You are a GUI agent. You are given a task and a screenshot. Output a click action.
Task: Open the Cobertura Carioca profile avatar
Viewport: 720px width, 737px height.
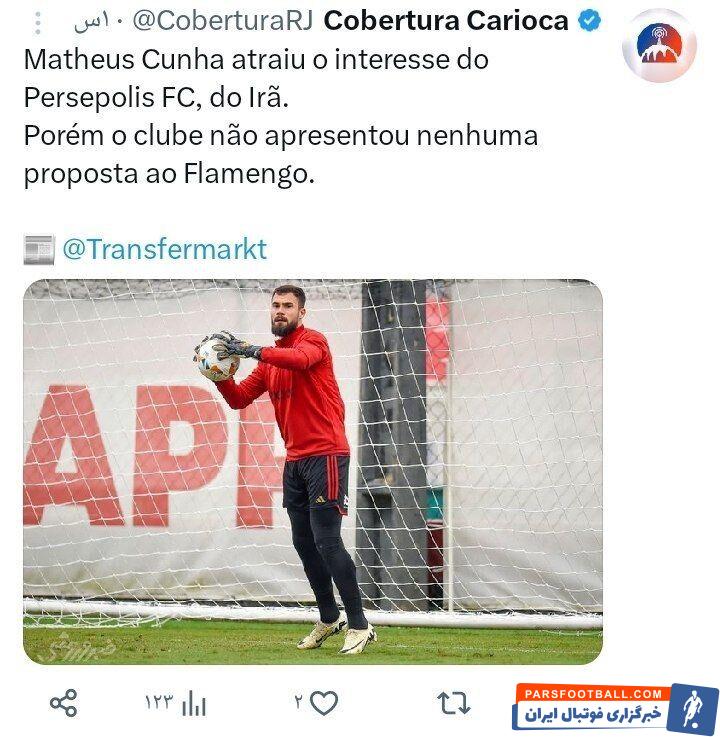(x=659, y=46)
